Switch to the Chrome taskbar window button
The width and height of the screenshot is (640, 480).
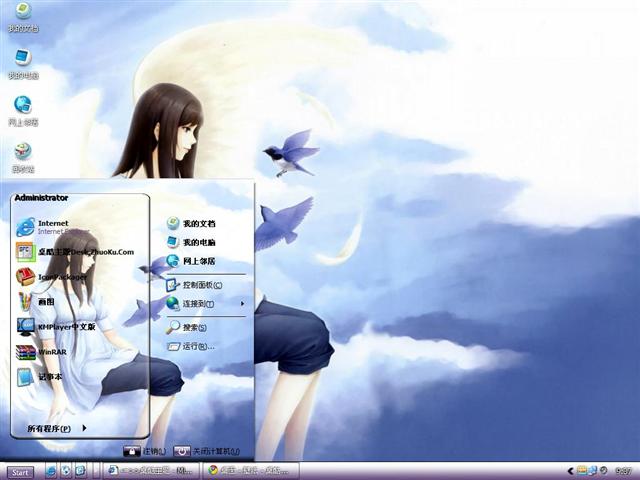[x=251, y=471]
